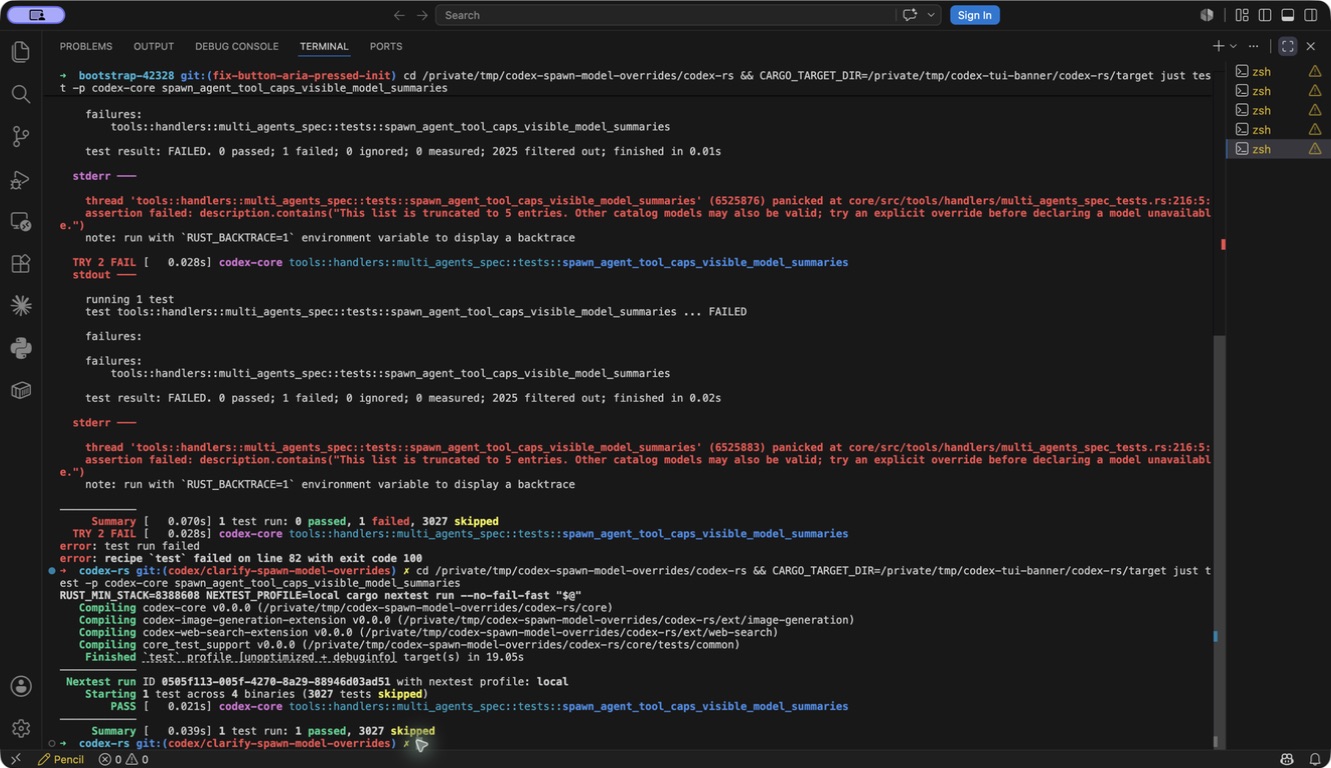Image resolution: width=1331 pixels, height=768 pixels.
Task: Open notifications bell in status bar
Action: [x=1315, y=759]
